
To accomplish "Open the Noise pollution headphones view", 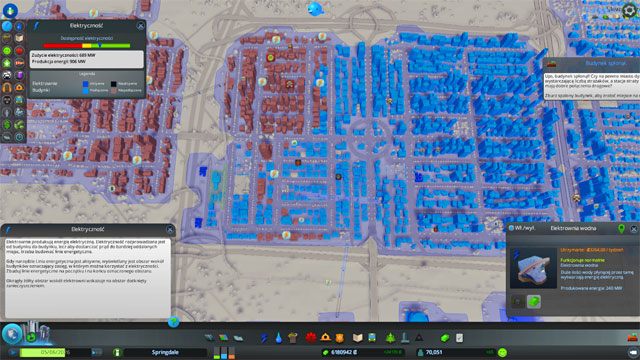I will tap(7, 87).
